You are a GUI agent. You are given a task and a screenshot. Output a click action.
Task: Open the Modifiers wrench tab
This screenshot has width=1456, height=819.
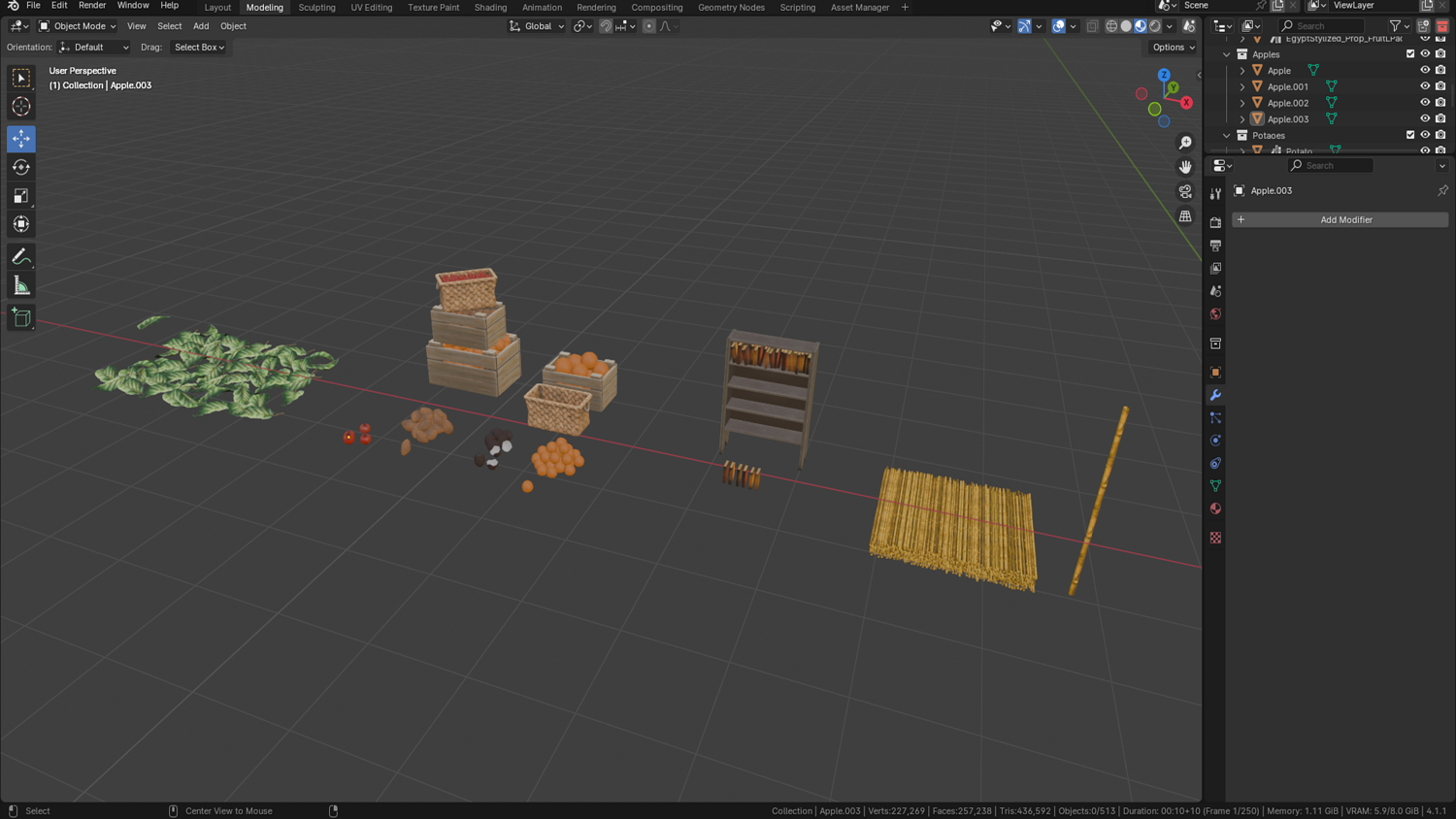point(1215,395)
